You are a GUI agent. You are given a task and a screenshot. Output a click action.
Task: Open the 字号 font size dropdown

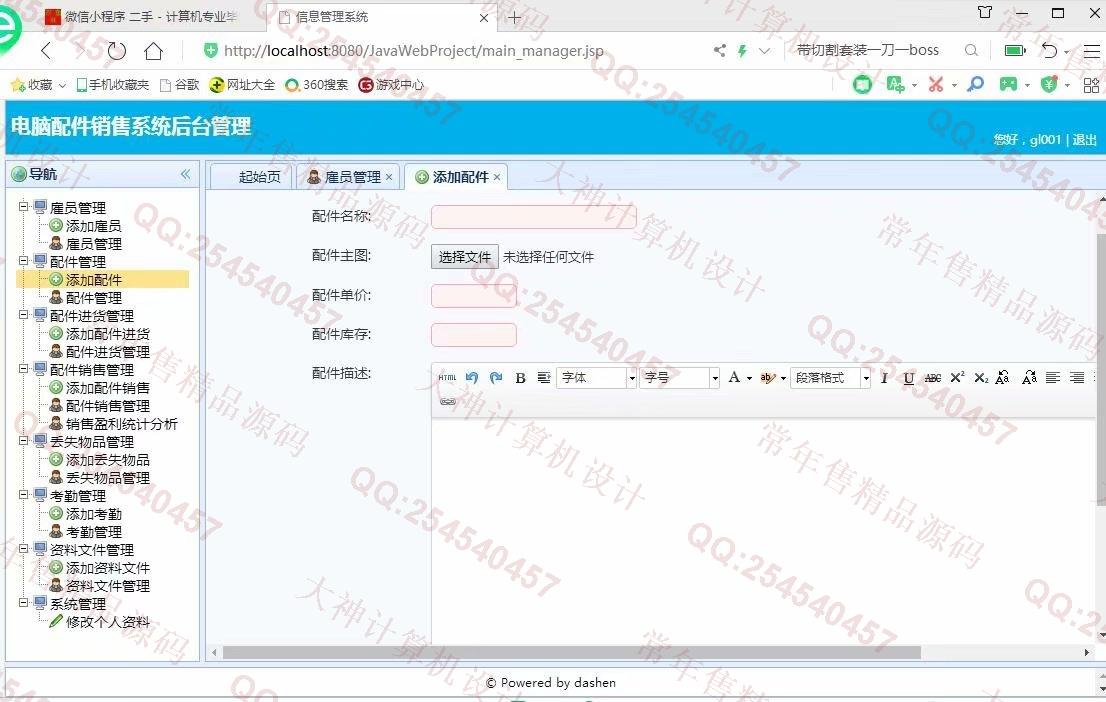(x=679, y=377)
